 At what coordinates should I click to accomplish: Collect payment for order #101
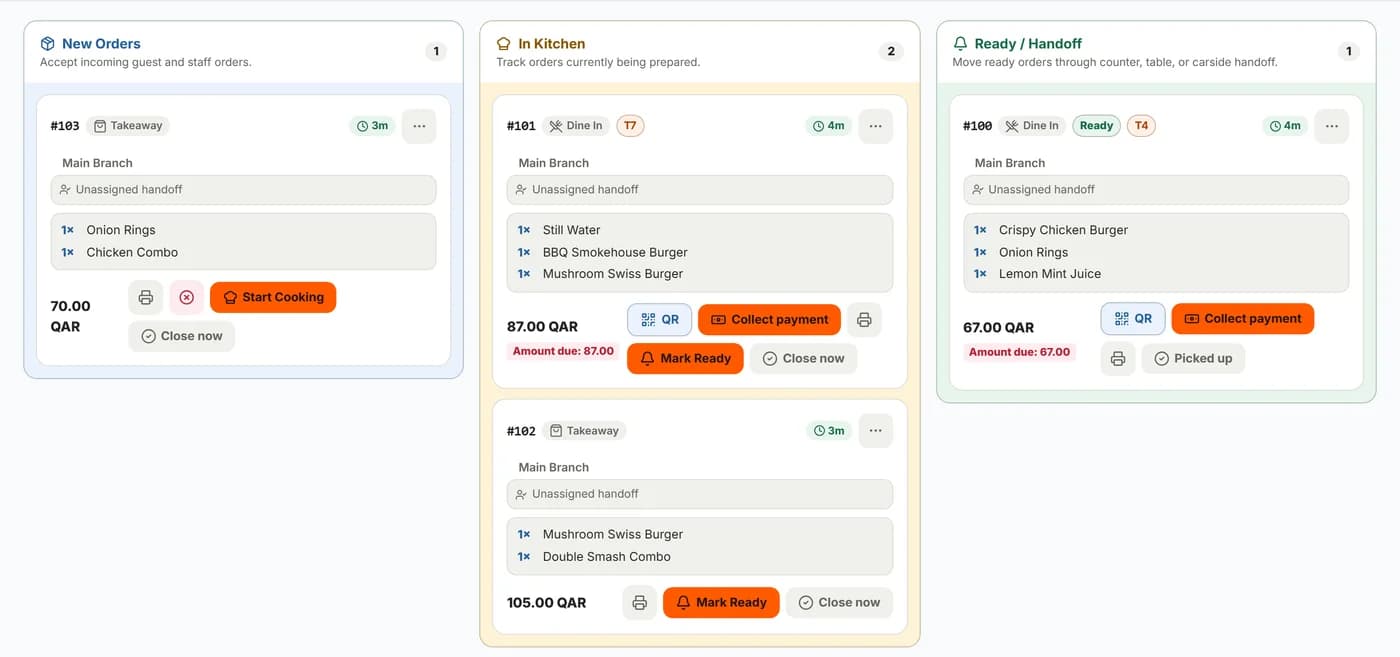coord(769,320)
